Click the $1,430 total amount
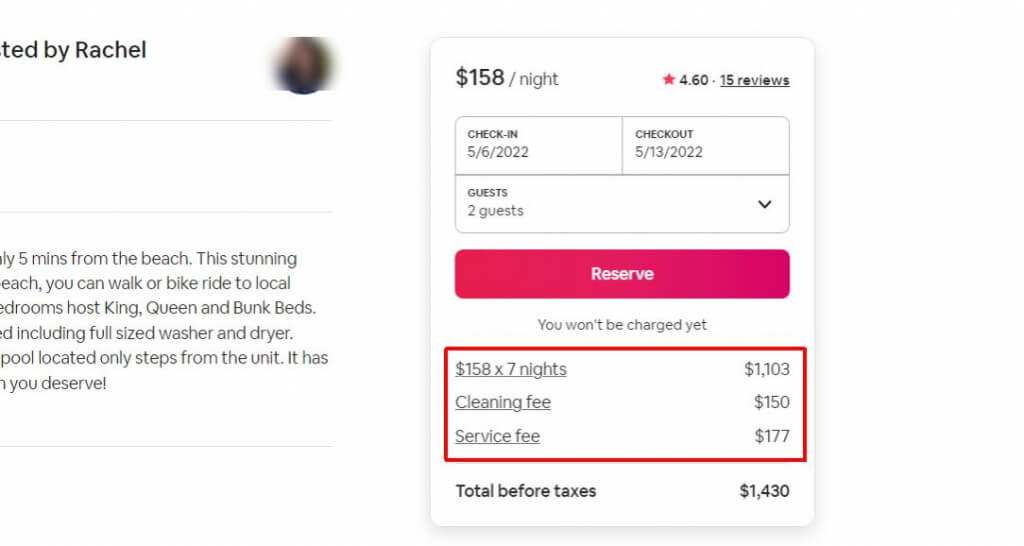 click(764, 491)
